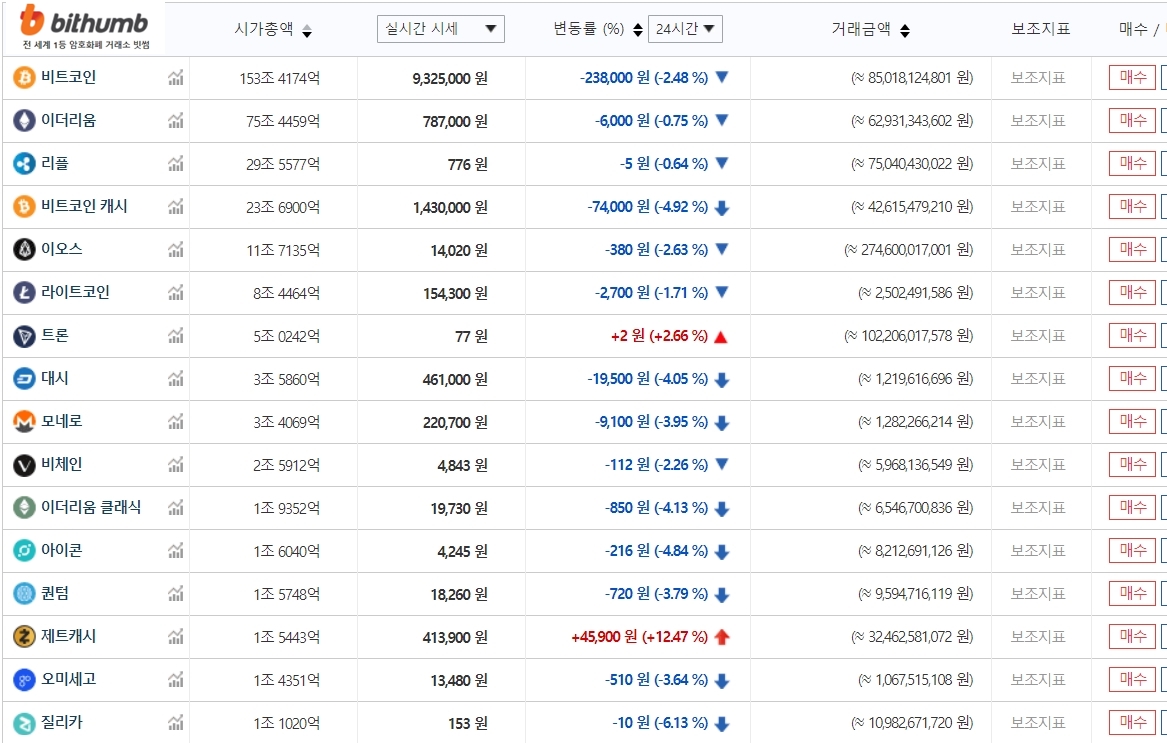The image size is (1167, 743).
Task: Click 매수 button for 리플
Action: [x=1132, y=164]
